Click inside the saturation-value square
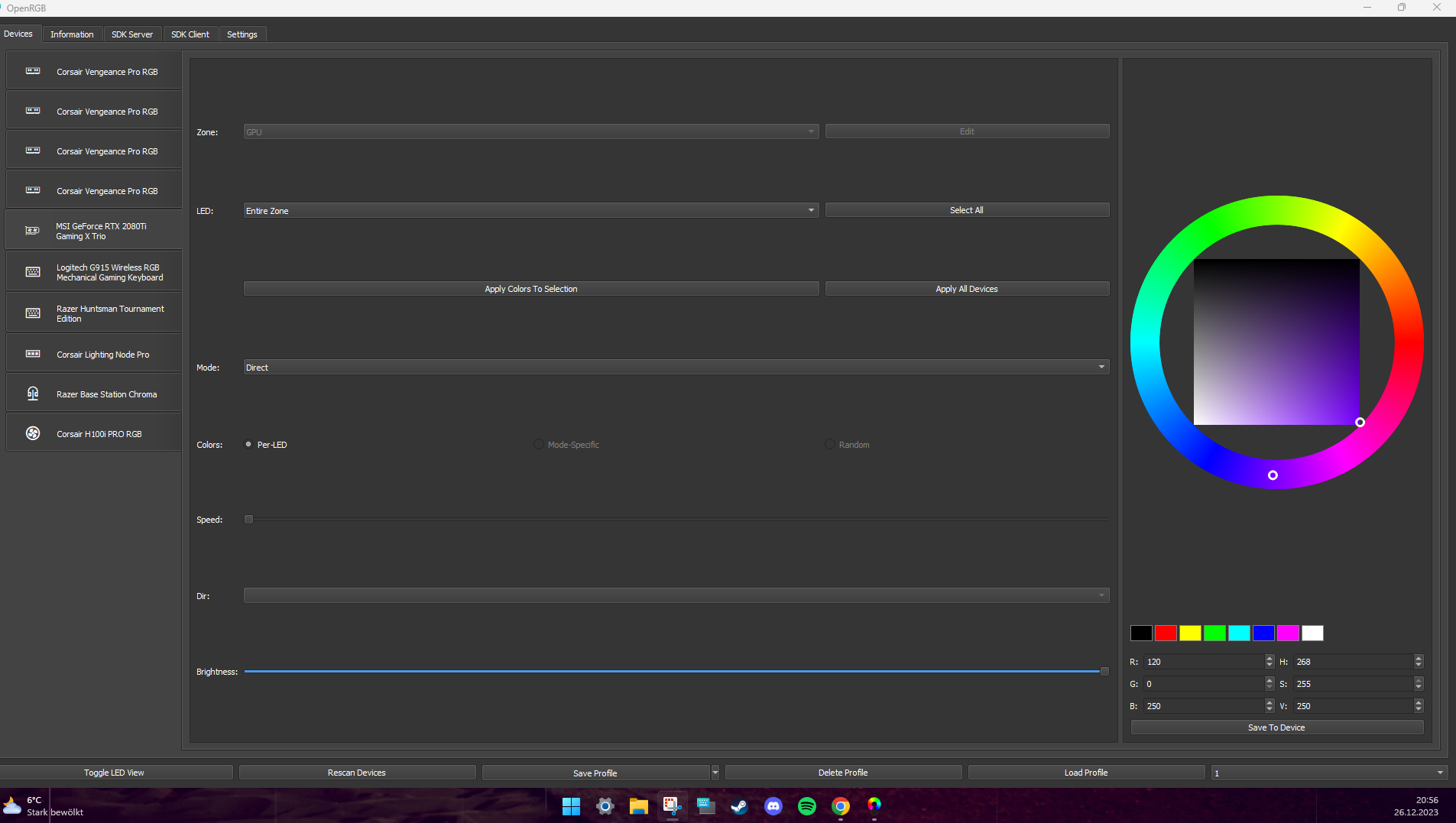Viewport: 1456px width, 823px height. pyautogui.click(x=1276, y=342)
